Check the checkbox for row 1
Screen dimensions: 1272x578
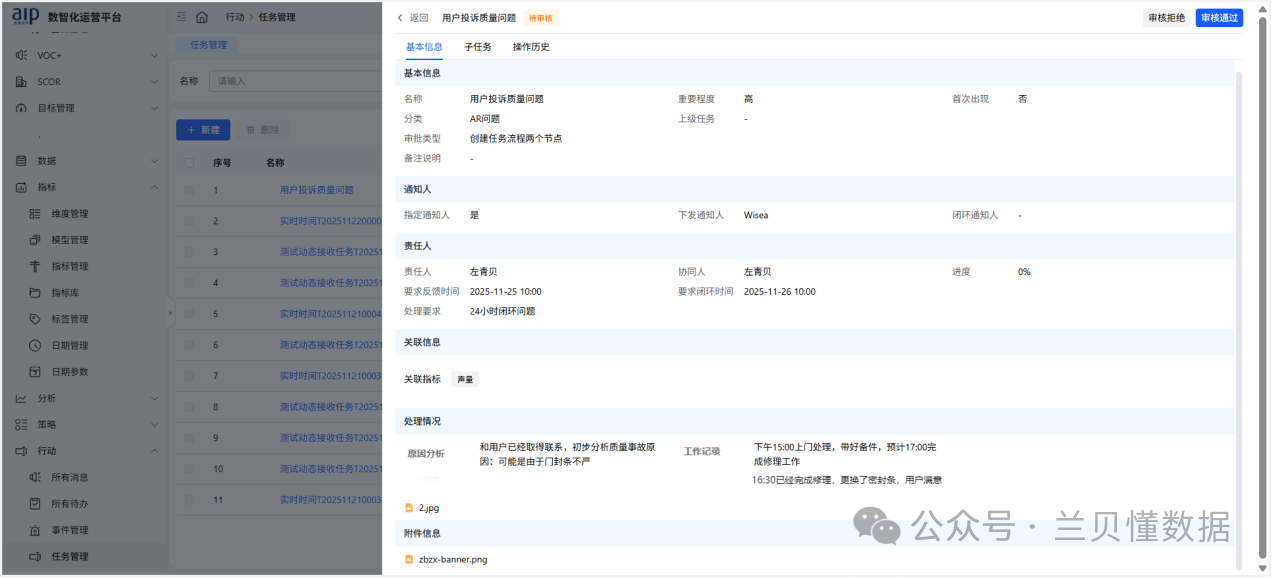tap(190, 190)
